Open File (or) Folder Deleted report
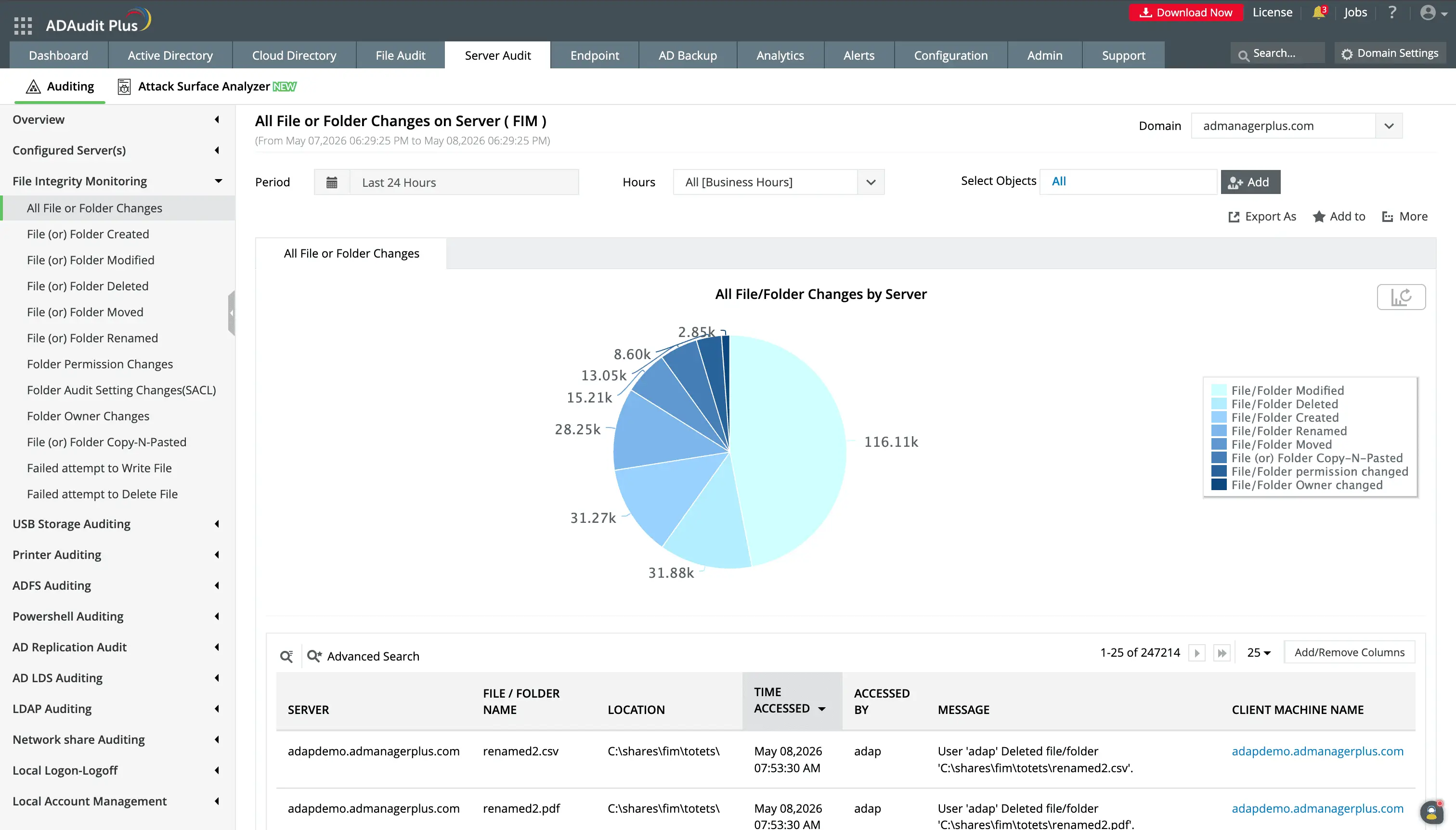 (x=87, y=286)
